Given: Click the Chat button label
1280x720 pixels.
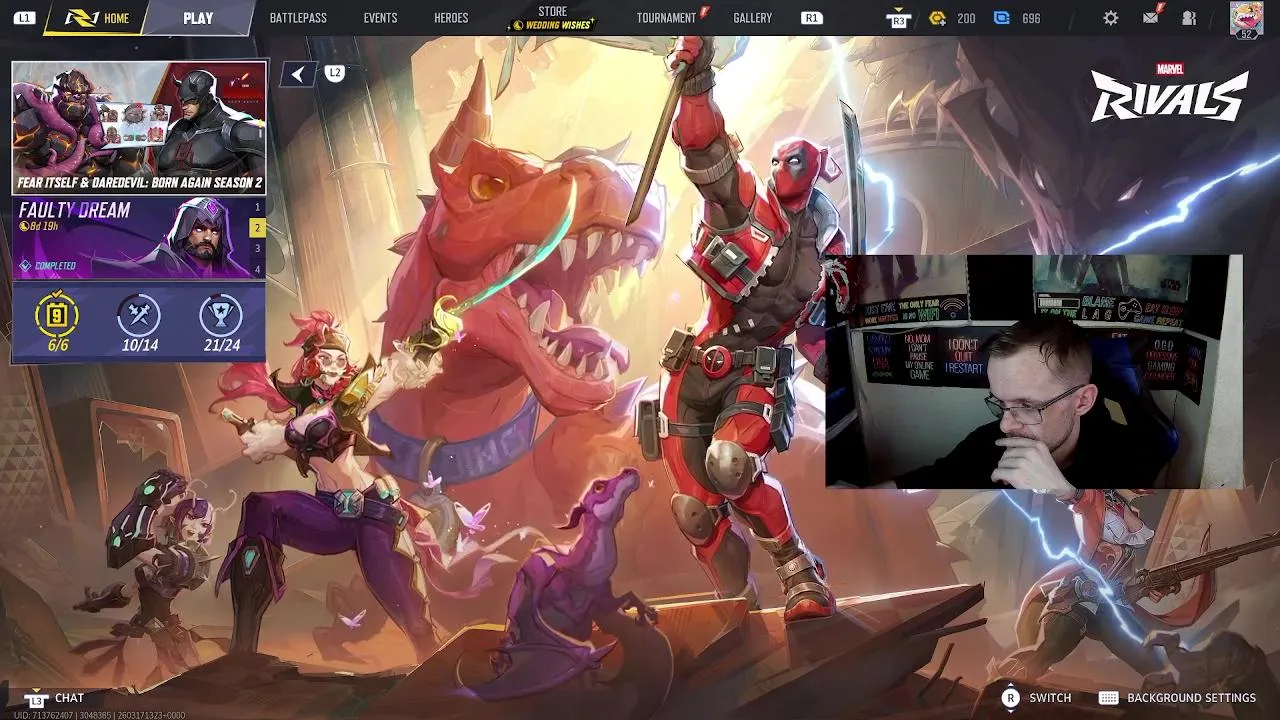Looking at the screenshot, I should pyautogui.click(x=69, y=698).
